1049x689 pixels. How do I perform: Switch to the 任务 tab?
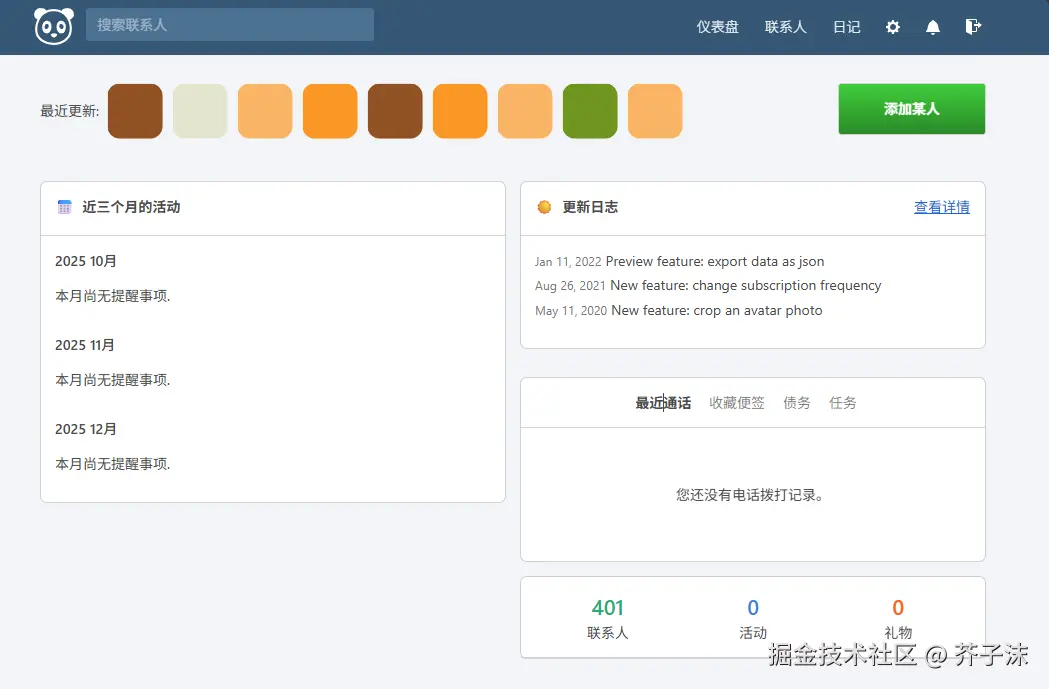click(x=842, y=403)
